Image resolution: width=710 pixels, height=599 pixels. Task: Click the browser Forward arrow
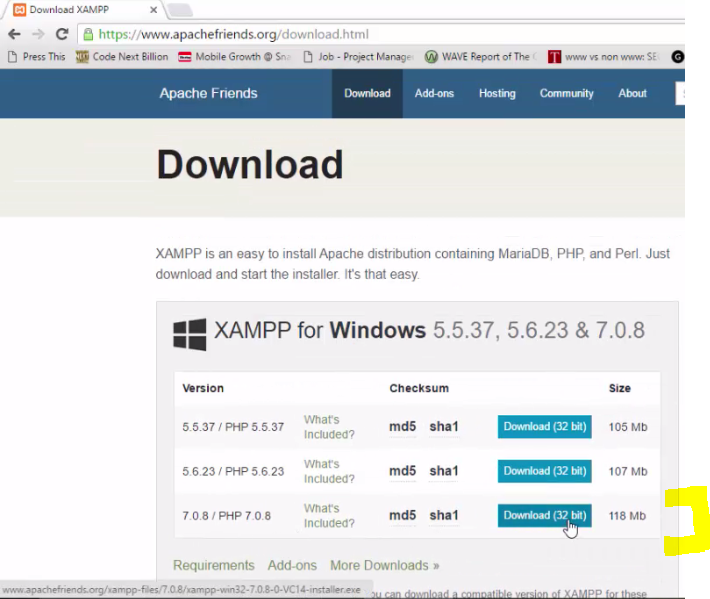click(x=38, y=34)
